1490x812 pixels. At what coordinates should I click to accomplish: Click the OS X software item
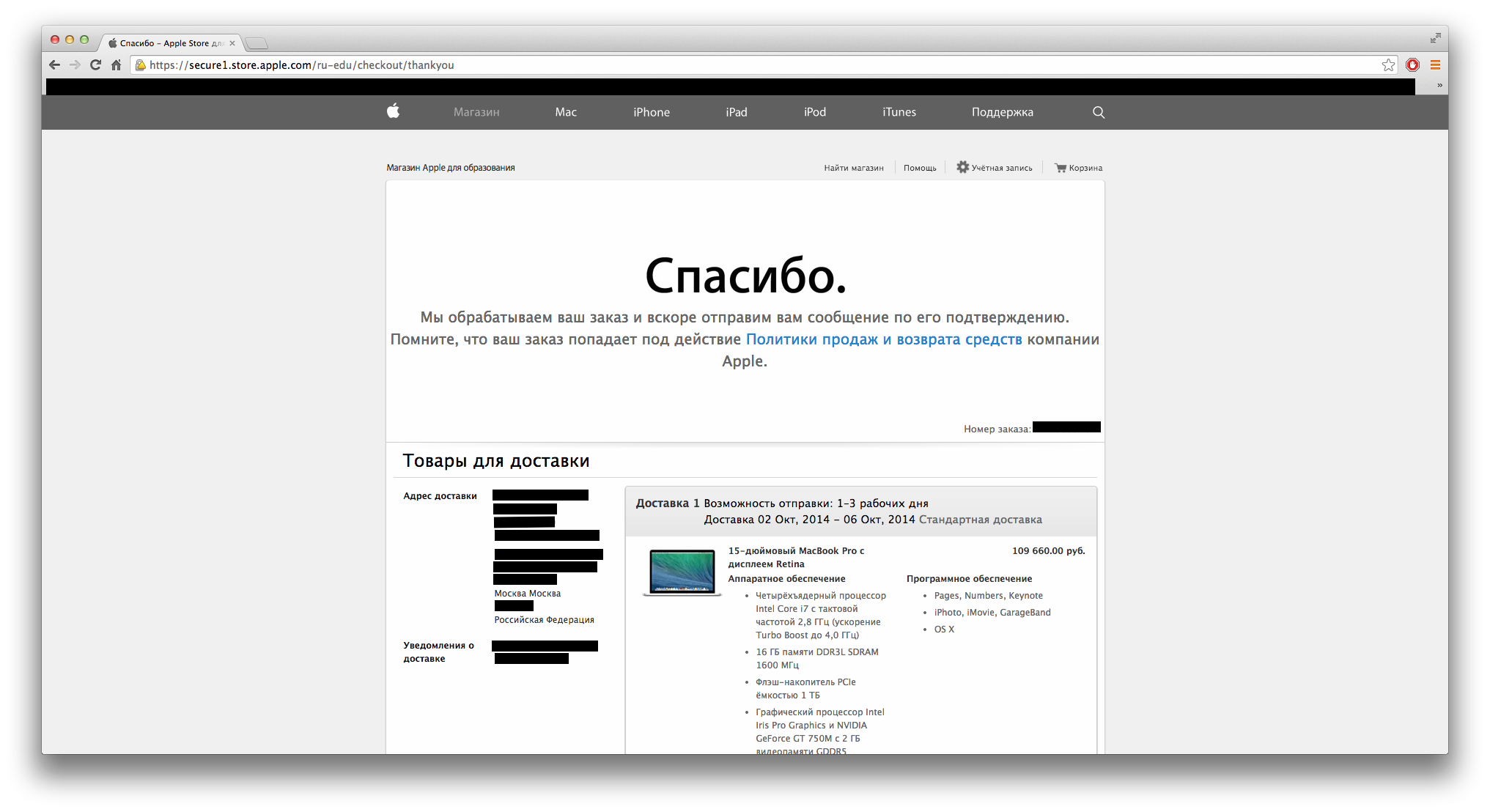coord(944,630)
